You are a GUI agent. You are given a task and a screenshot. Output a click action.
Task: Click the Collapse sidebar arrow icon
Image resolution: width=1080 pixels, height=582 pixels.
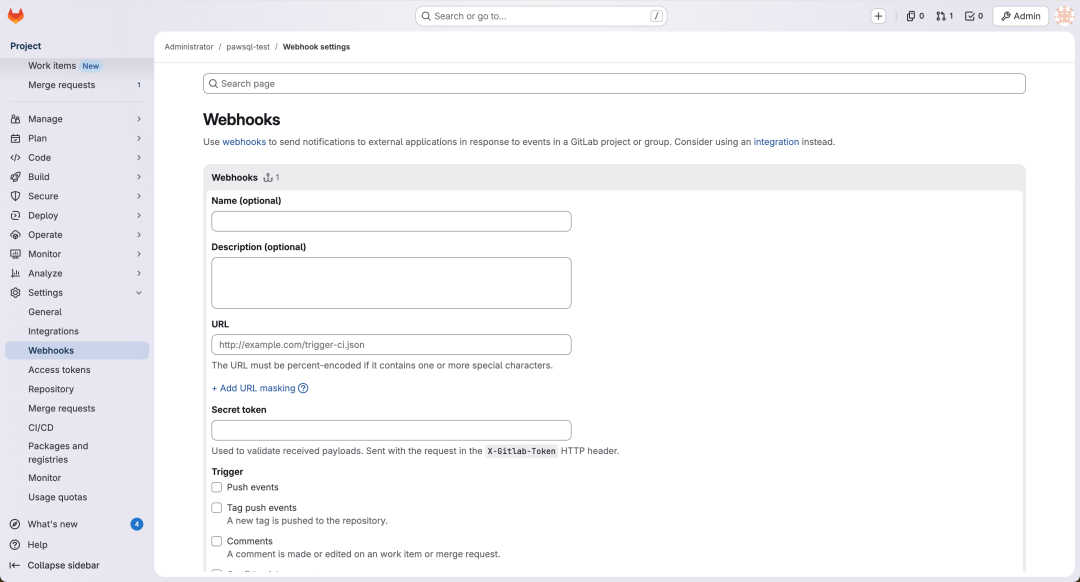click(15, 565)
